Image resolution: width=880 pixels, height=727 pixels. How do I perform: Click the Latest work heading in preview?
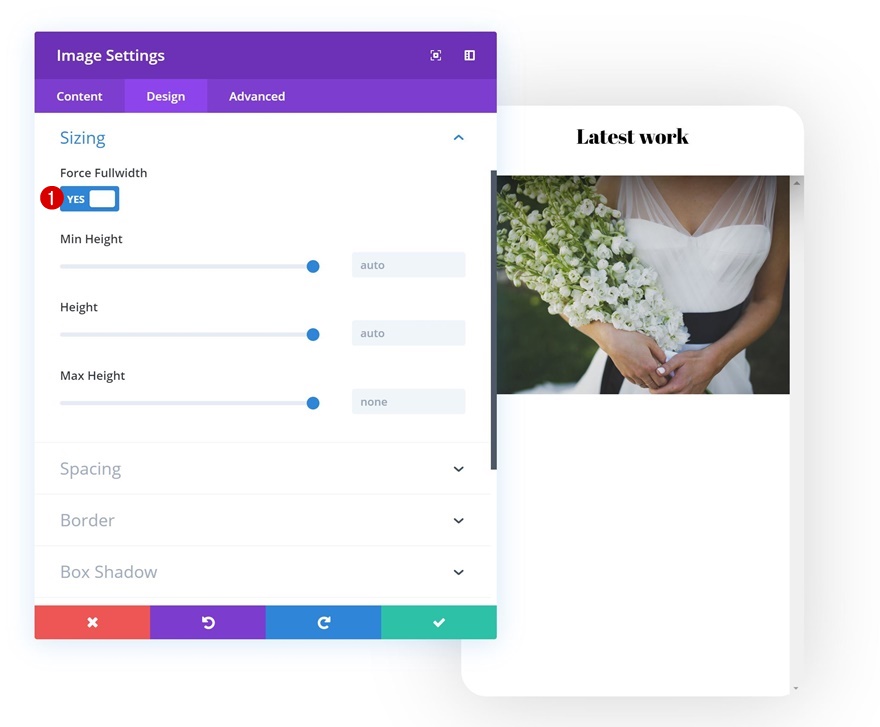pos(632,136)
